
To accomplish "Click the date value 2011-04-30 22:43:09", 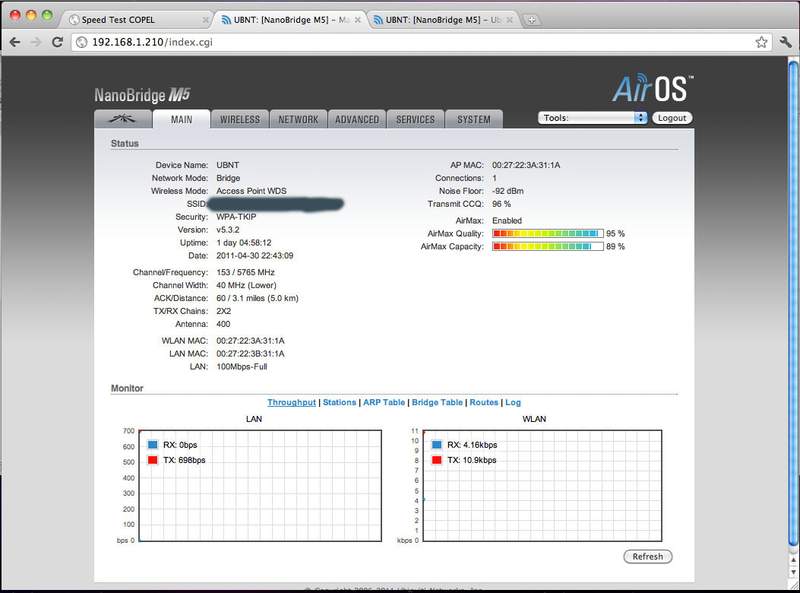I will pyautogui.click(x=255, y=256).
